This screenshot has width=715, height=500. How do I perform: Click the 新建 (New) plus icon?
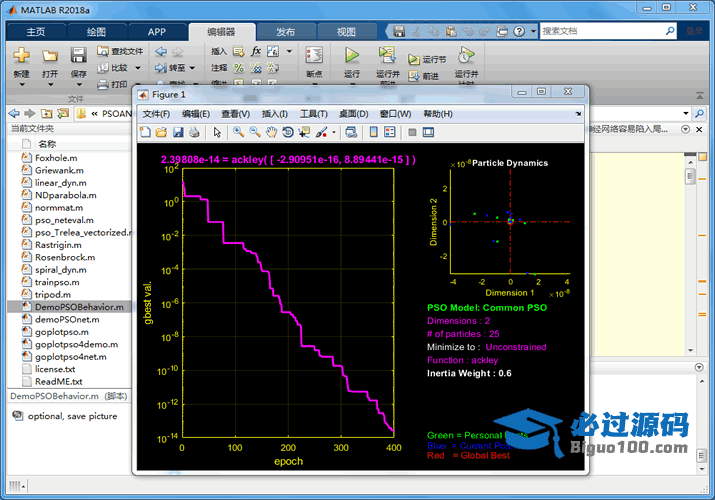pos(21,55)
